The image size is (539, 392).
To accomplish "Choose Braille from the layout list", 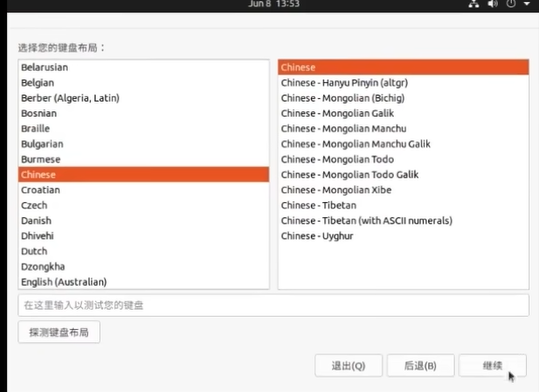I will pyautogui.click(x=144, y=129).
